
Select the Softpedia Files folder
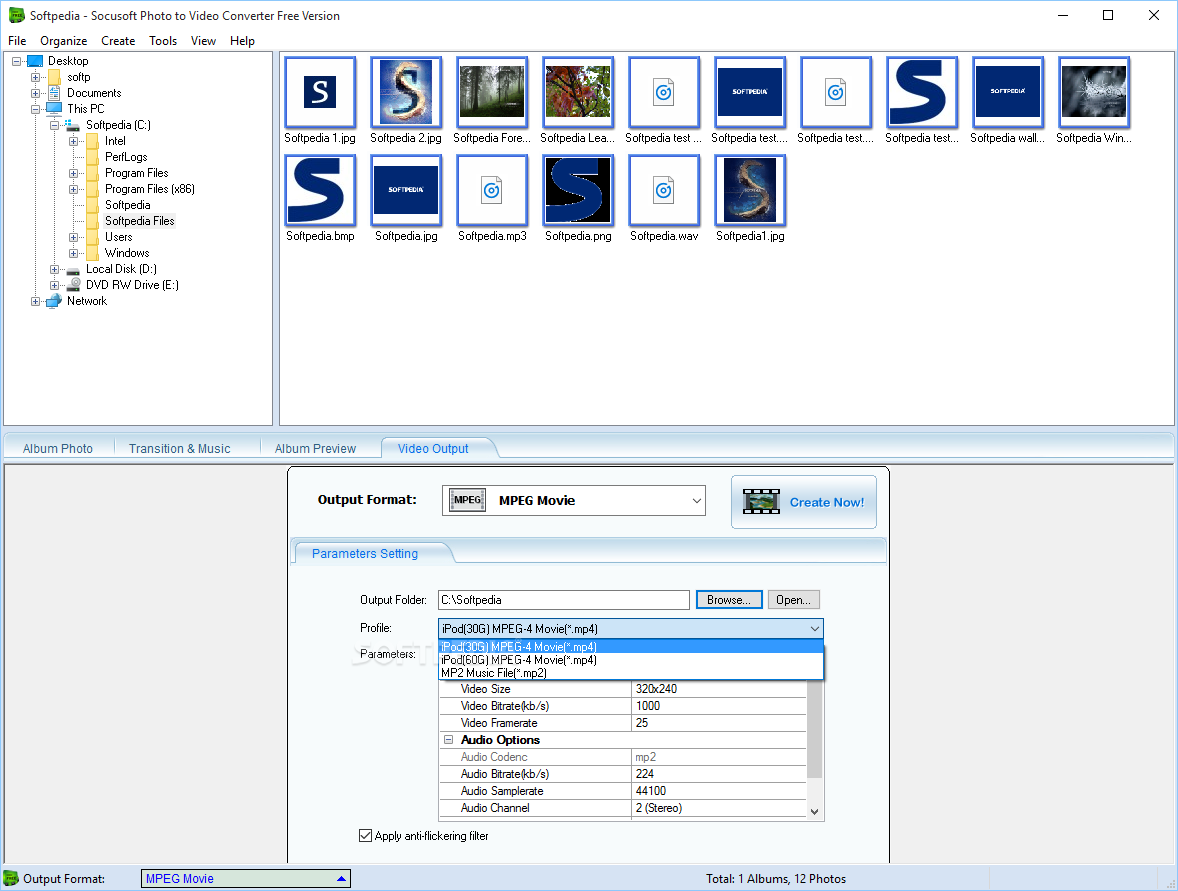140,221
